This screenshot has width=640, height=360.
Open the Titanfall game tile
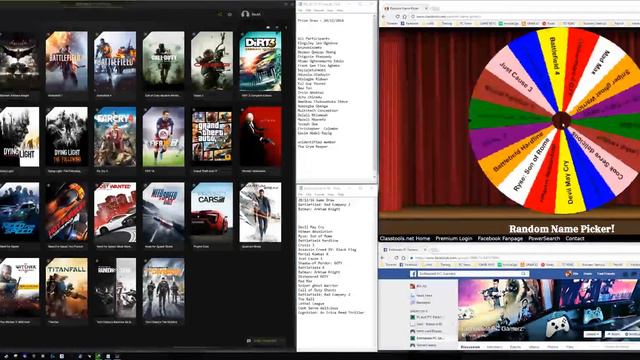pos(66,288)
